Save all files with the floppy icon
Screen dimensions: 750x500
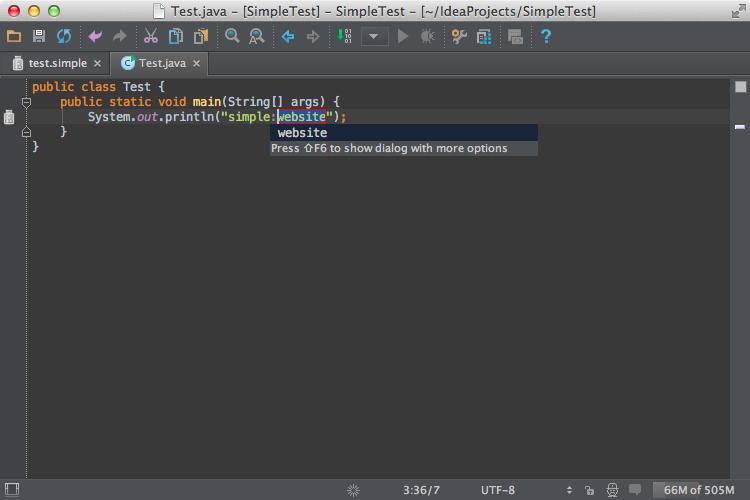(x=39, y=36)
